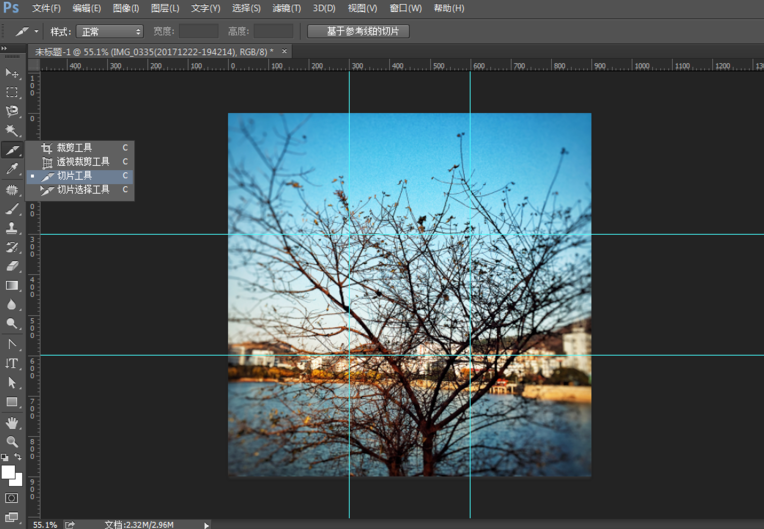Select the Eraser tool
The image size is (764, 529).
click(12, 266)
